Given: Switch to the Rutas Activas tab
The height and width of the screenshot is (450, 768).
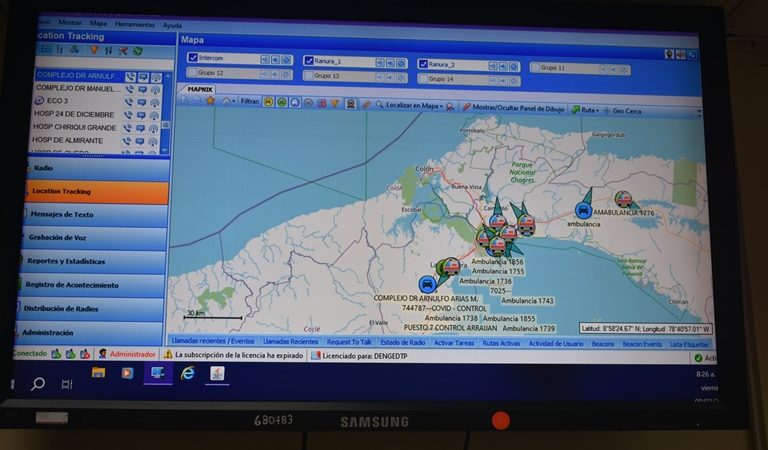Looking at the screenshot, I should (501, 343).
